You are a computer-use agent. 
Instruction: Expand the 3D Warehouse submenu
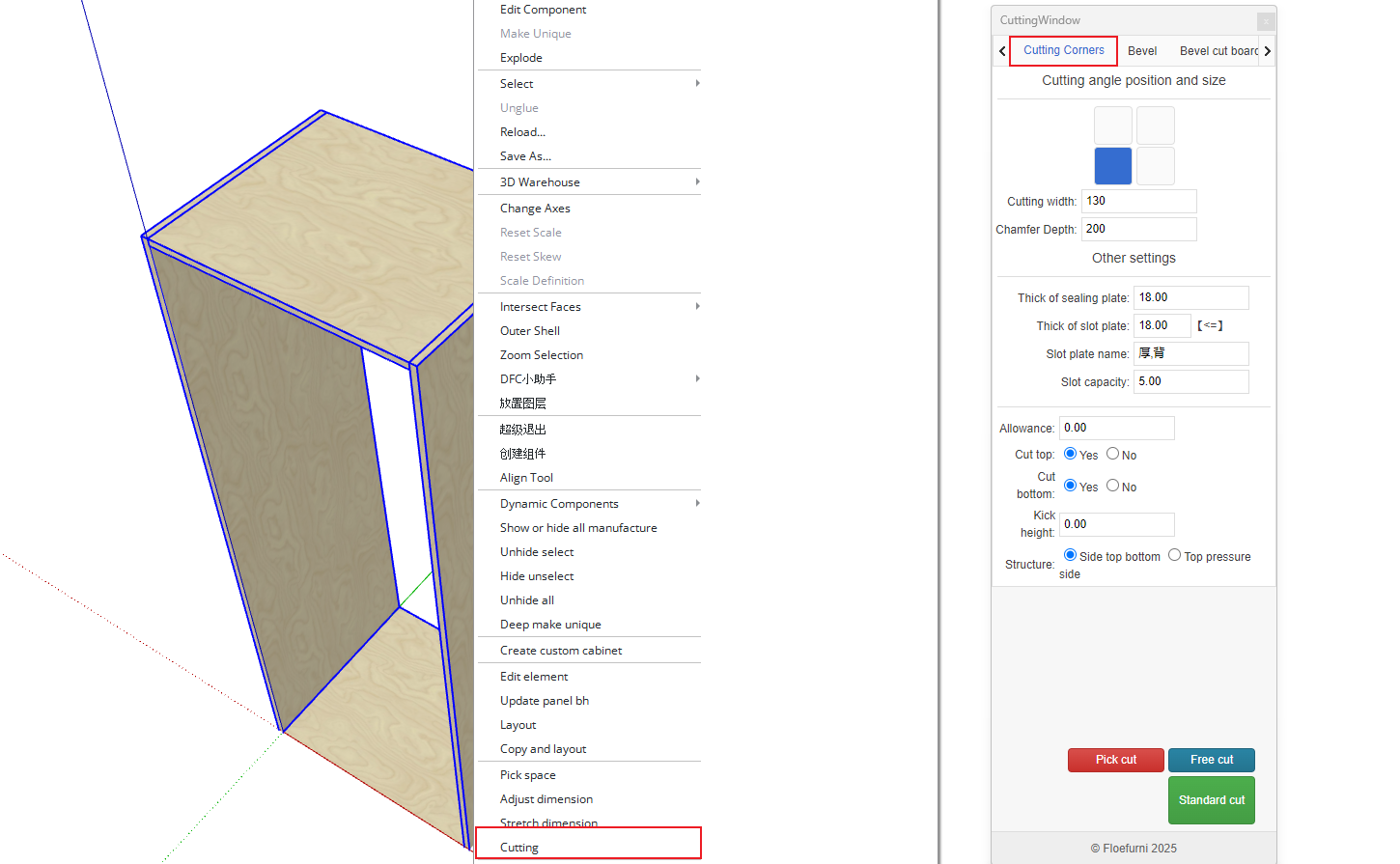click(589, 182)
